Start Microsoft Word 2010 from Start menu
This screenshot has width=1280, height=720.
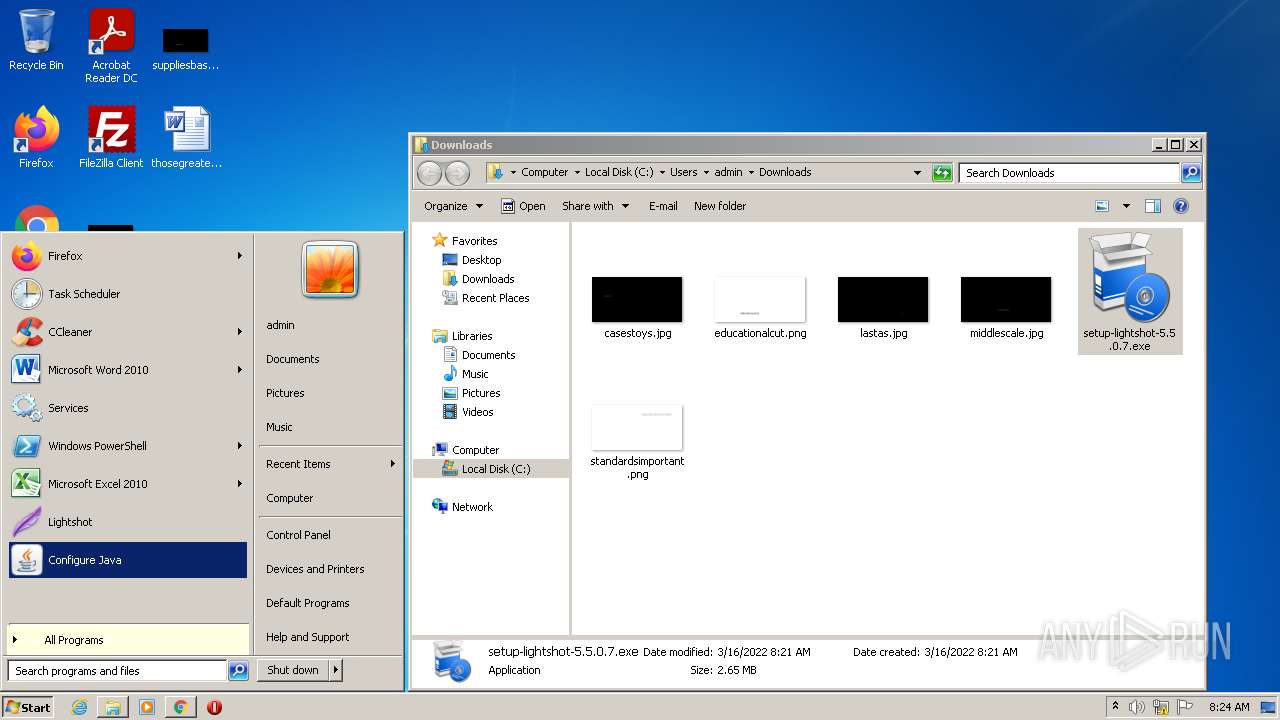pyautogui.click(x=128, y=370)
